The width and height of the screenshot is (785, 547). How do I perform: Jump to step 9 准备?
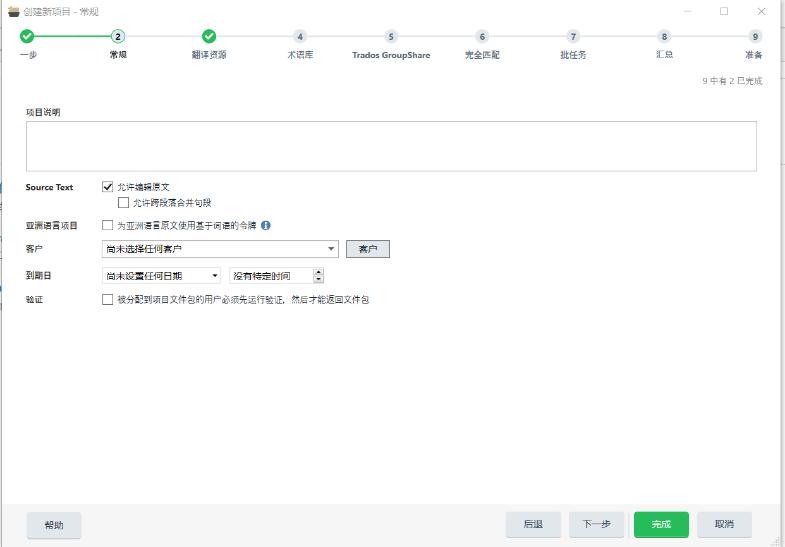tap(755, 36)
